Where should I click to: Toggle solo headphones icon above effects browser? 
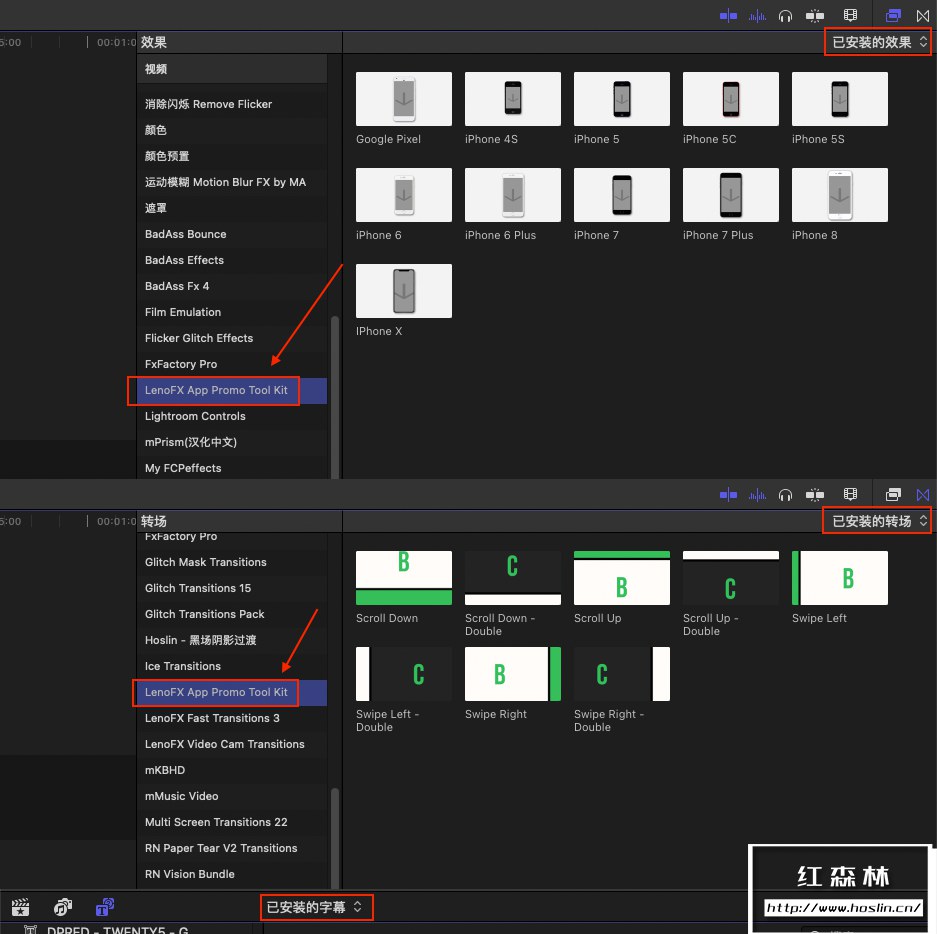(x=785, y=16)
